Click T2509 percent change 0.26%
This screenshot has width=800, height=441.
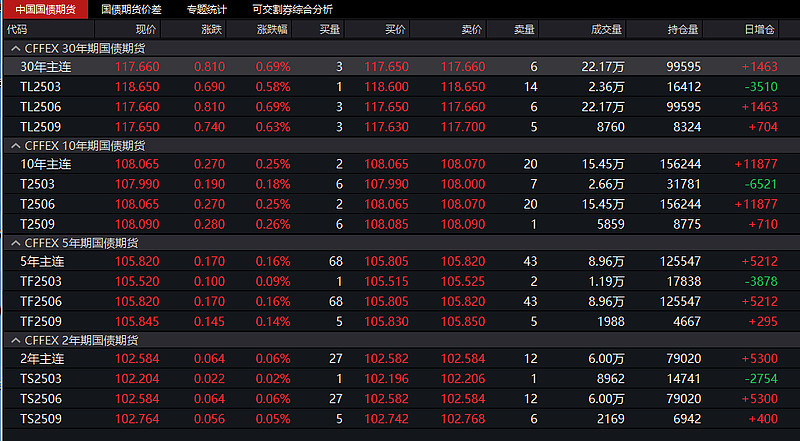click(x=273, y=224)
